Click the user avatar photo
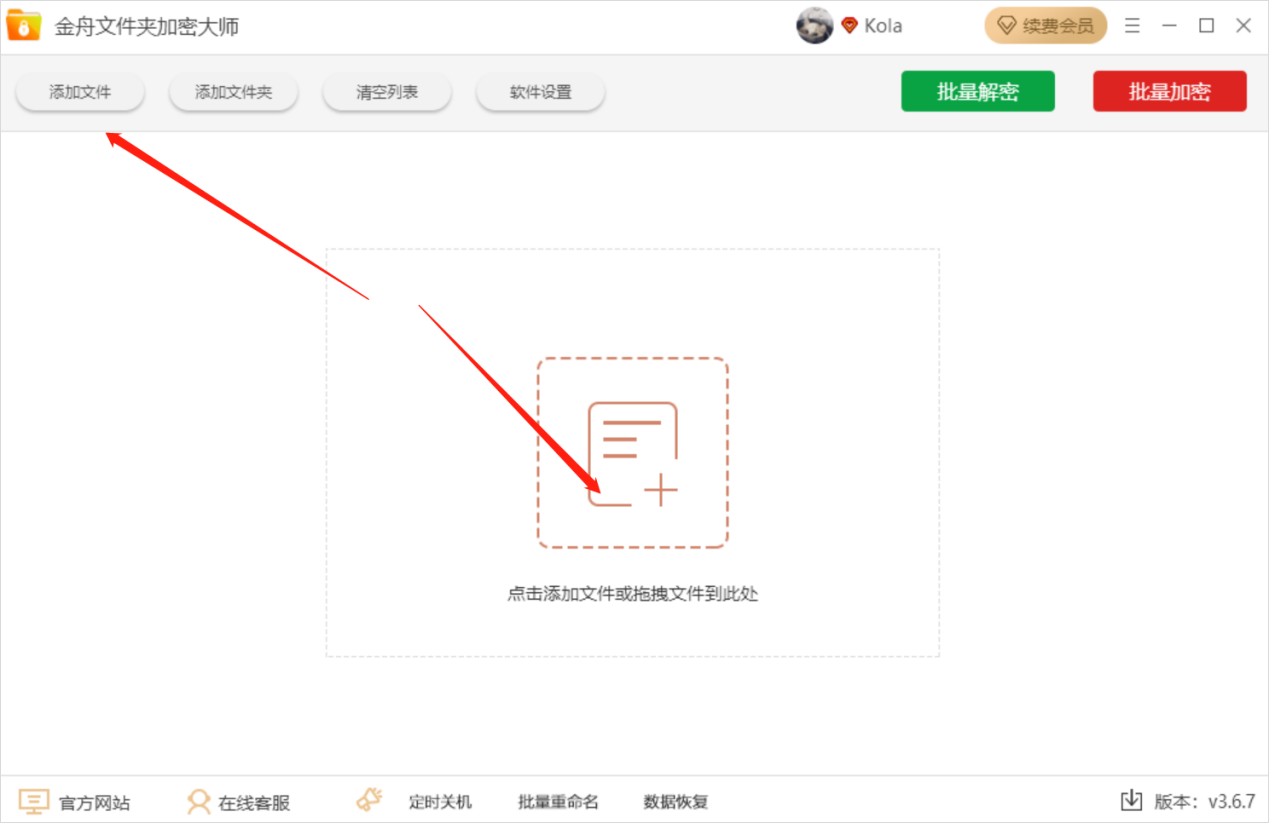Viewport: 1269px width, 823px height. point(815,25)
